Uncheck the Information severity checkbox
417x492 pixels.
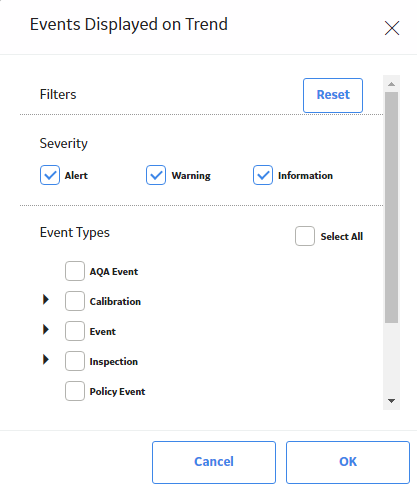tap(263, 175)
